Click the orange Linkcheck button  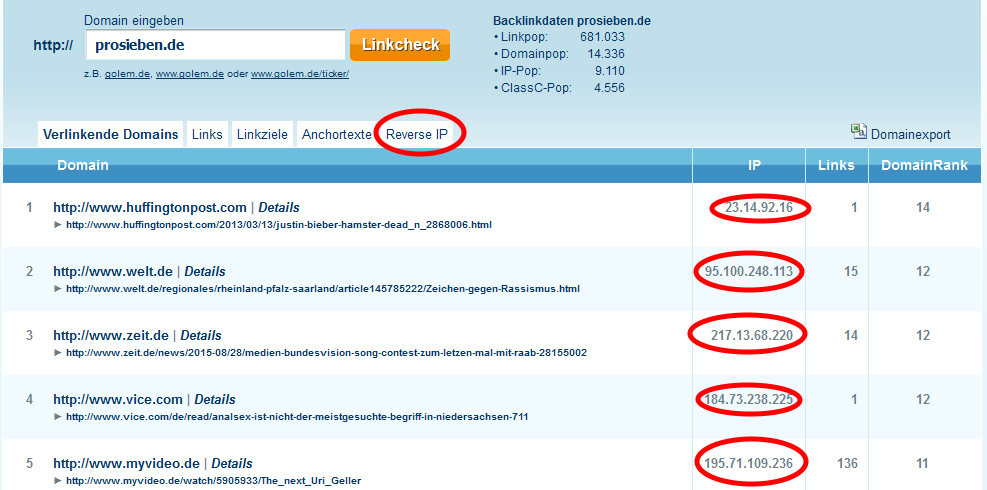coord(400,45)
